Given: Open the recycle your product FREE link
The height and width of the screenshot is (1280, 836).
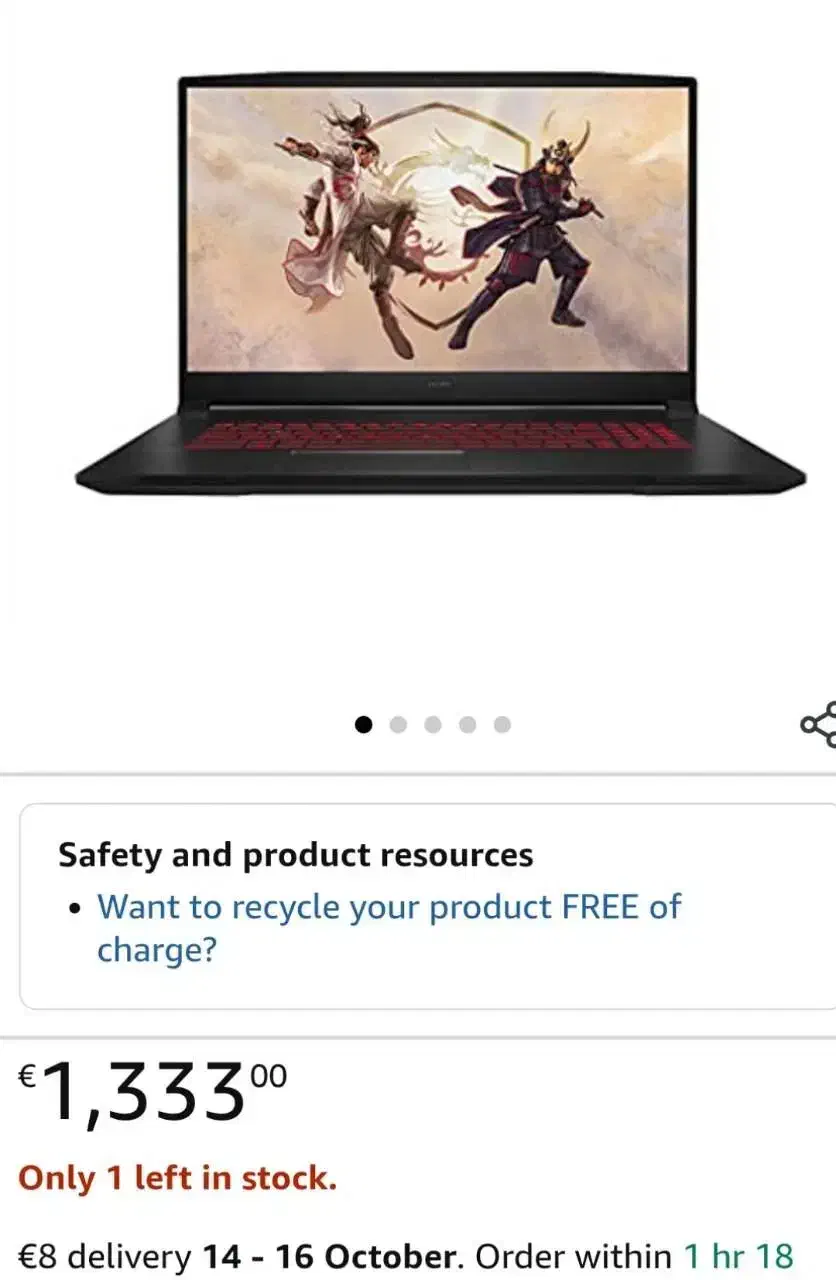Looking at the screenshot, I should tap(388, 928).
